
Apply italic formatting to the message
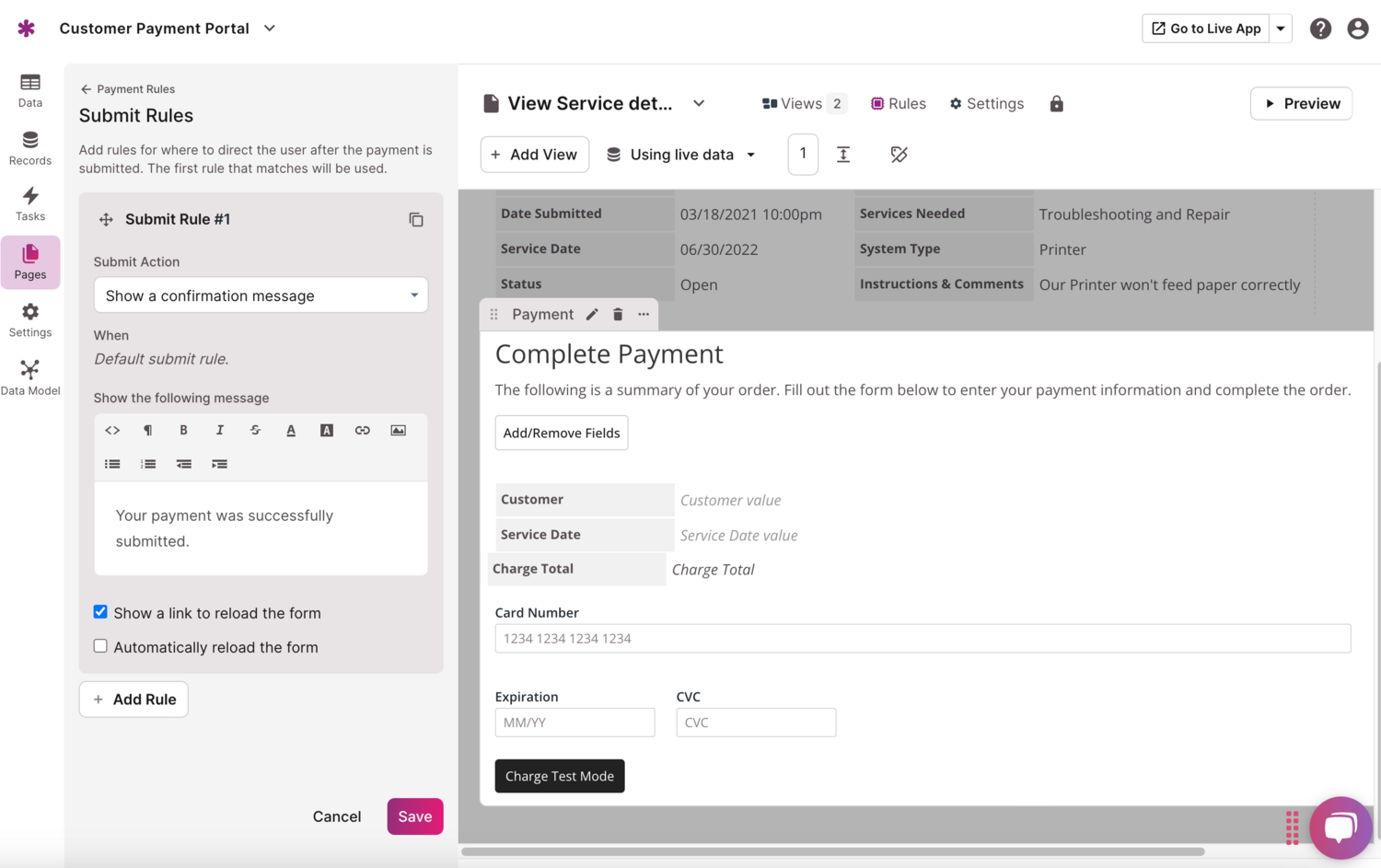pos(219,430)
